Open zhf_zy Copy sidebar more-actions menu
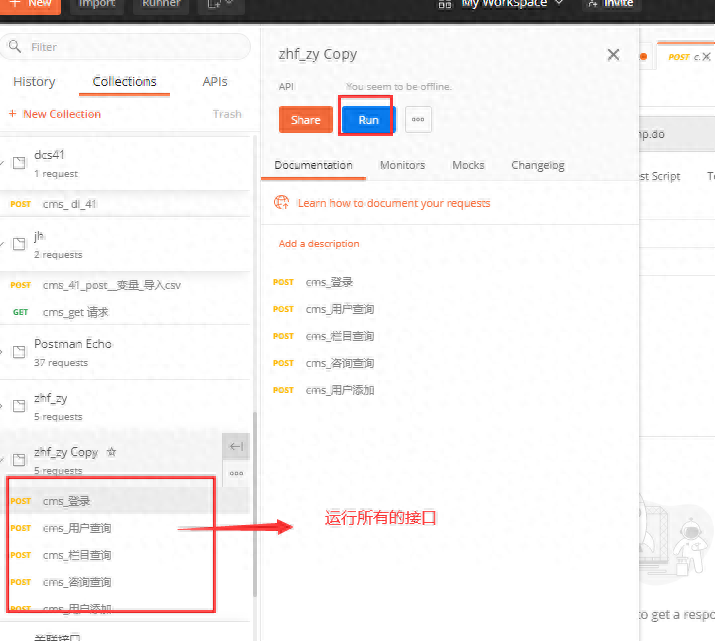Screen dimensions: 715x641 [x=236, y=473]
